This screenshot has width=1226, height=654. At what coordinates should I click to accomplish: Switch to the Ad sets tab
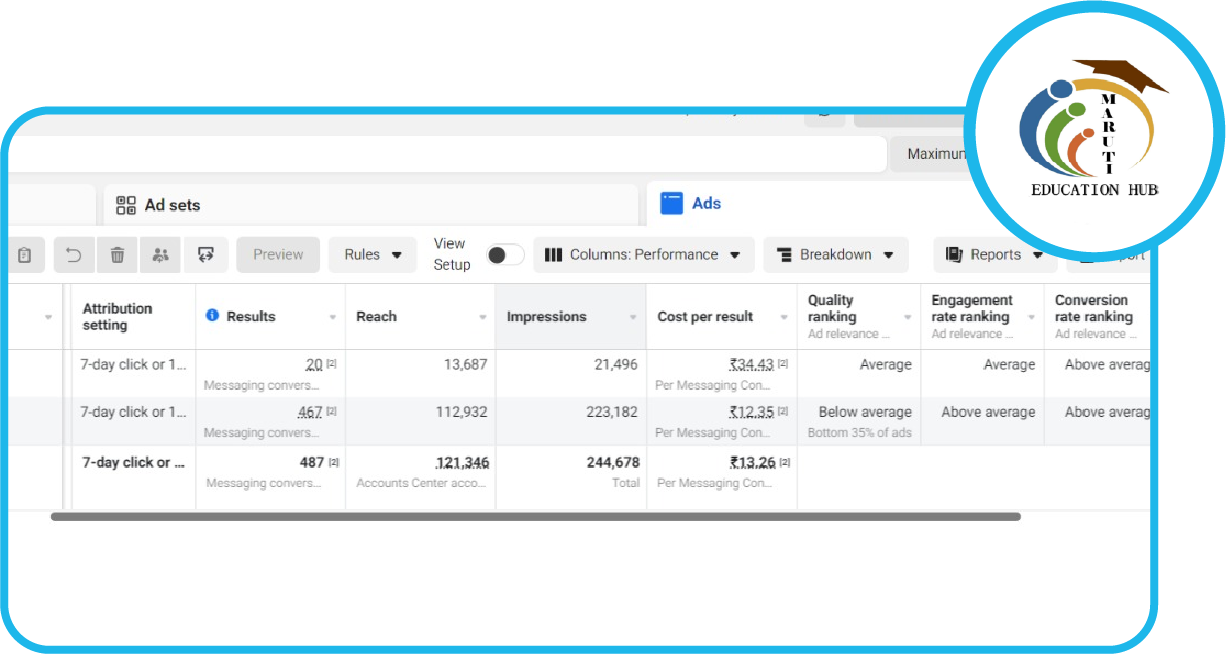click(172, 205)
